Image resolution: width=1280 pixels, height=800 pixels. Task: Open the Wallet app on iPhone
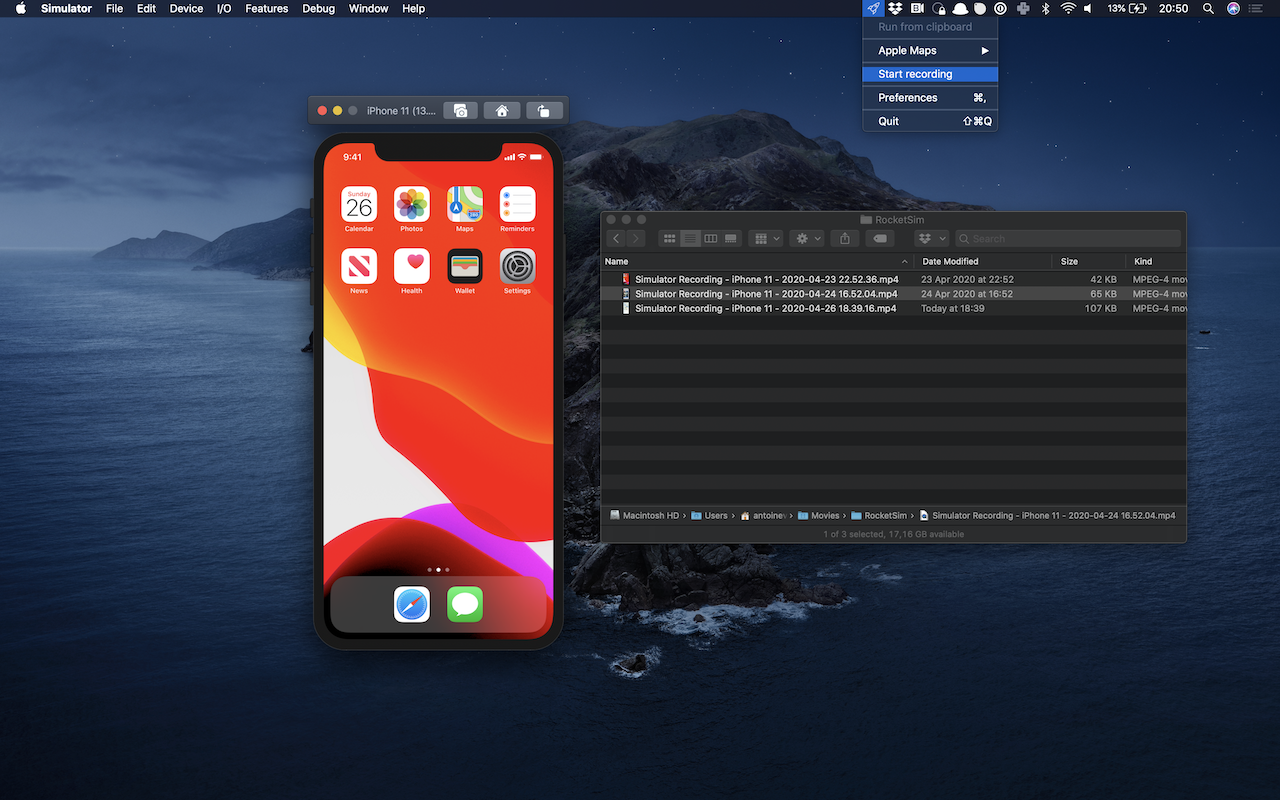(x=465, y=266)
